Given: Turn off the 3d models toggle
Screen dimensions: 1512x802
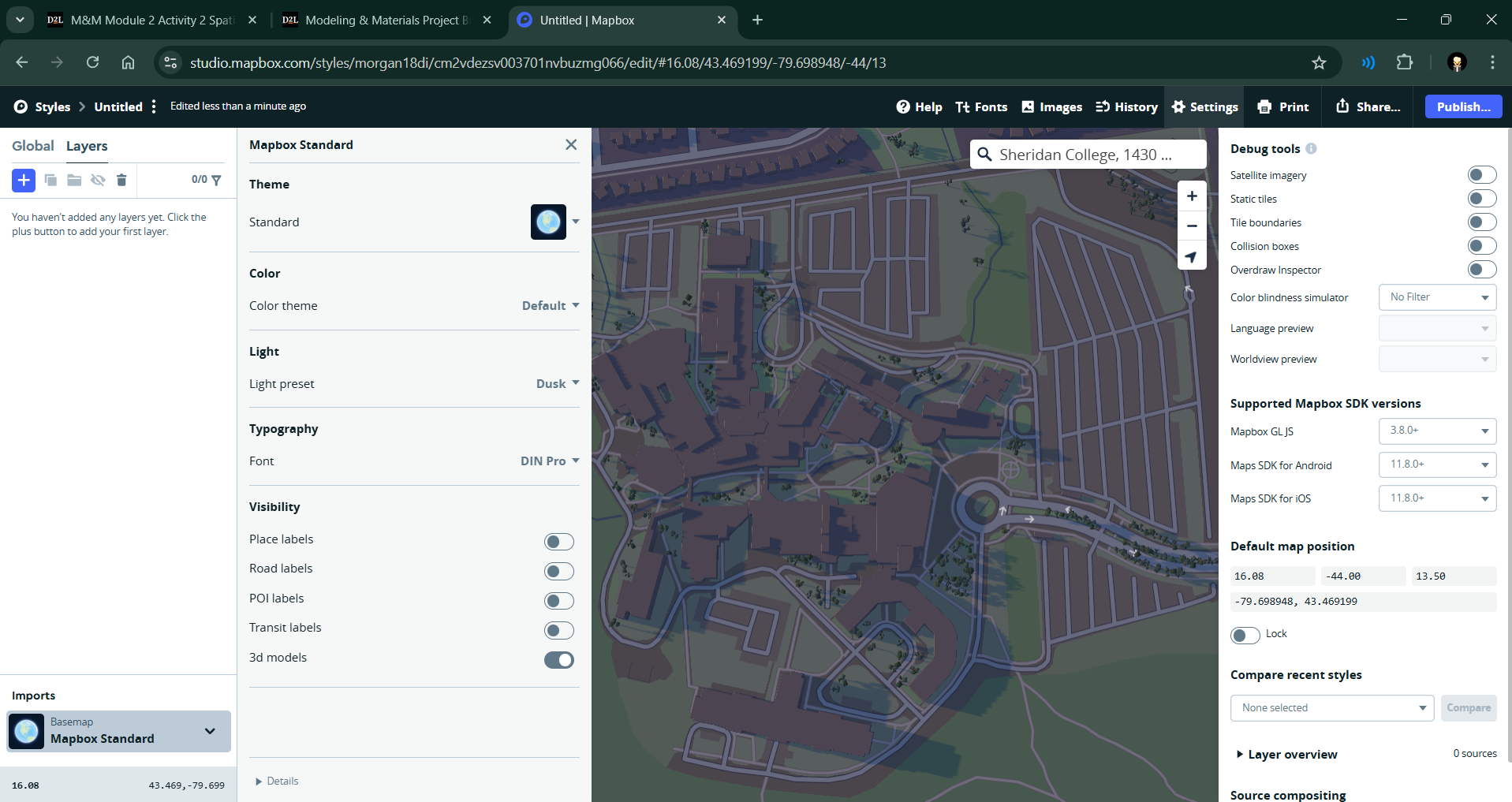Looking at the screenshot, I should tap(558, 660).
